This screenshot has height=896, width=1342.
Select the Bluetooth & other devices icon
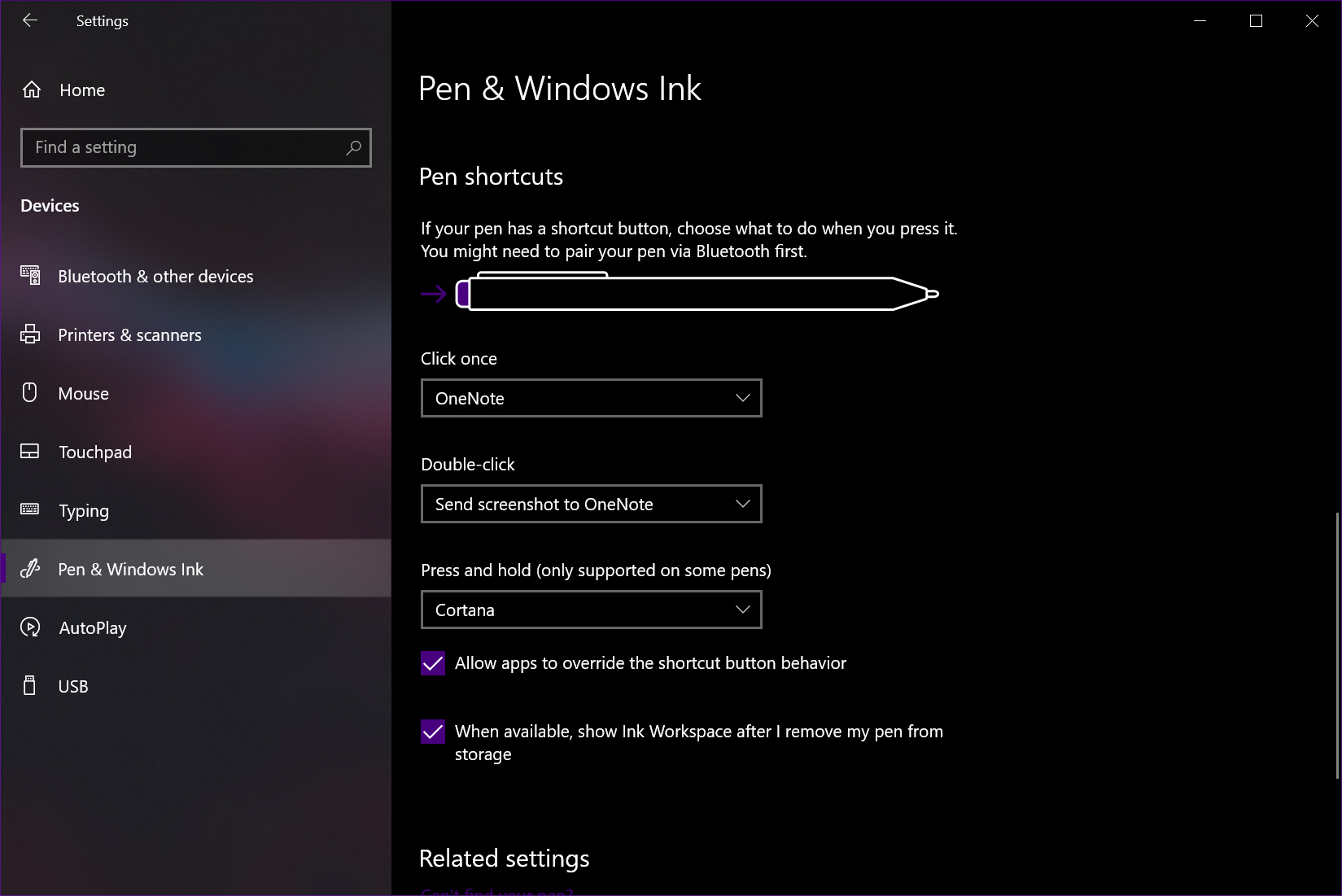tap(30, 276)
